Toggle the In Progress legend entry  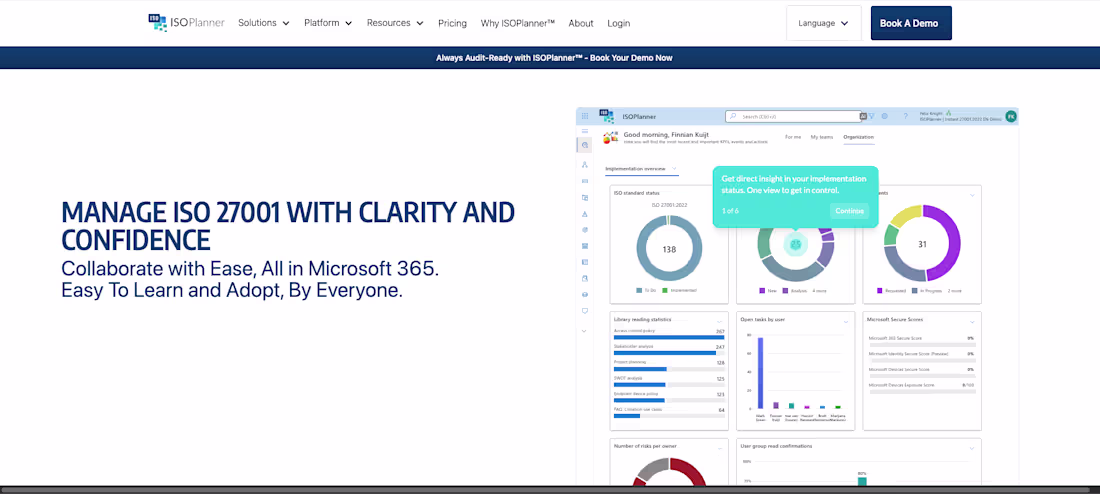coord(925,290)
